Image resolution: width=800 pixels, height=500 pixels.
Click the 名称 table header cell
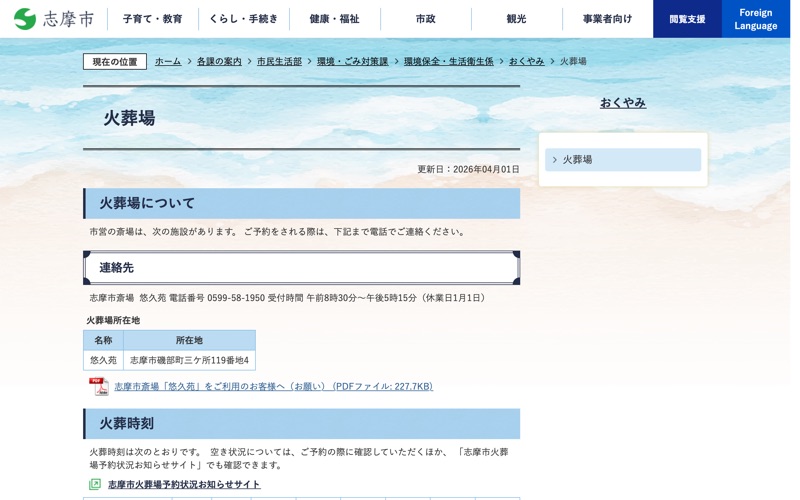coord(103,340)
